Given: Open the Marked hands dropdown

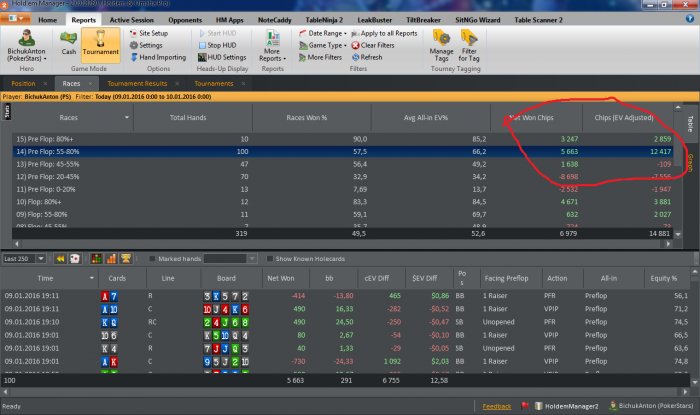Looking at the screenshot, I should tap(252, 259).
